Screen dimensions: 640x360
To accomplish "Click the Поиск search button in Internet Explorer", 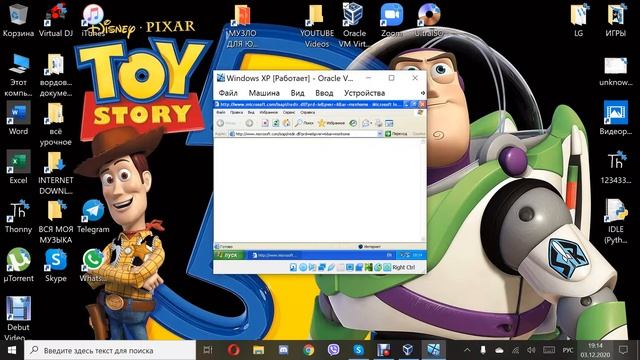I will coord(304,123).
